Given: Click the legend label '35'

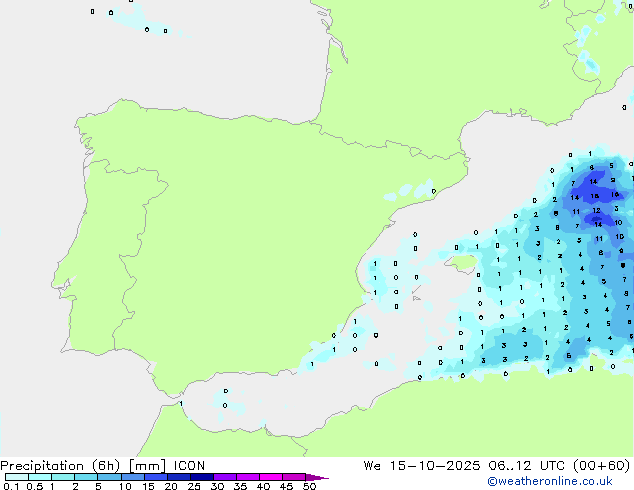Looking at the screenshot, I should point(240,486).
